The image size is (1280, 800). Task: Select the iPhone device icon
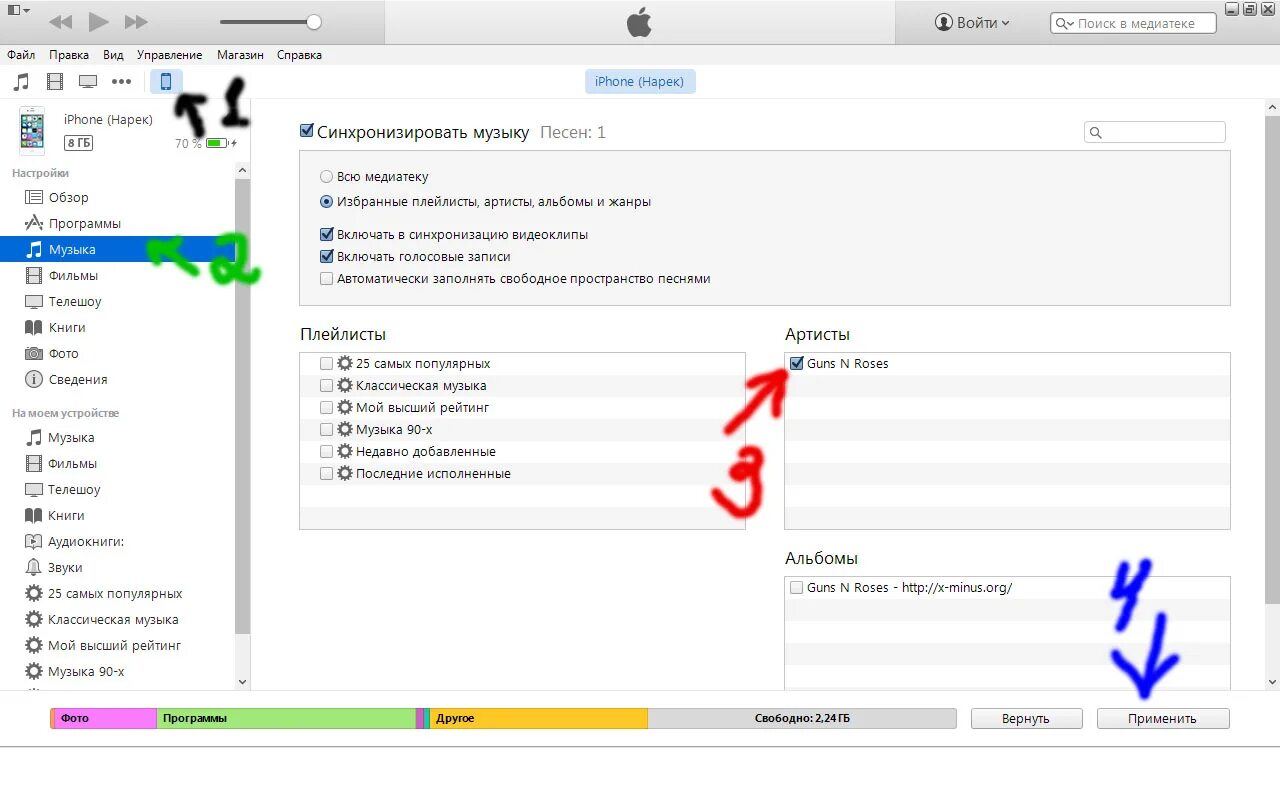click(x=166, y=82)
